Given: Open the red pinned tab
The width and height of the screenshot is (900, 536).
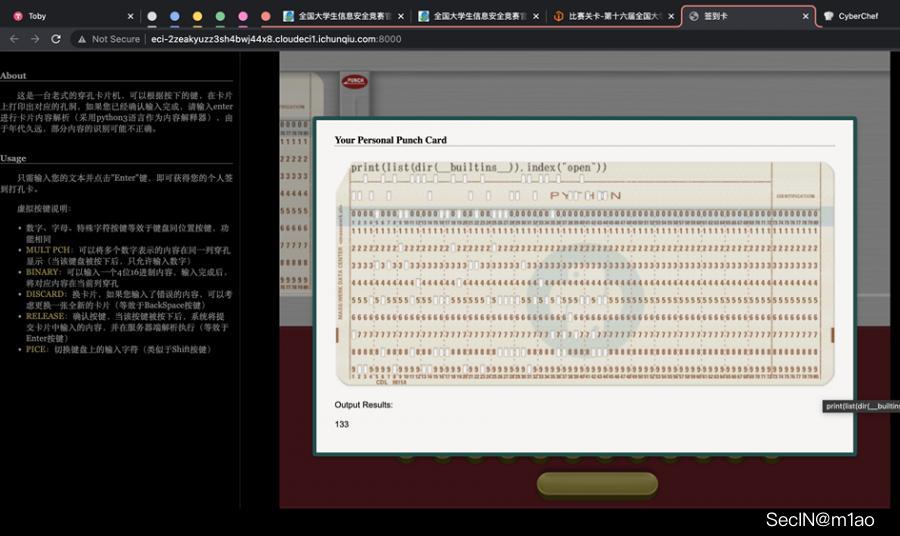Looking at the screenshot, I should [x=266, y=16].
